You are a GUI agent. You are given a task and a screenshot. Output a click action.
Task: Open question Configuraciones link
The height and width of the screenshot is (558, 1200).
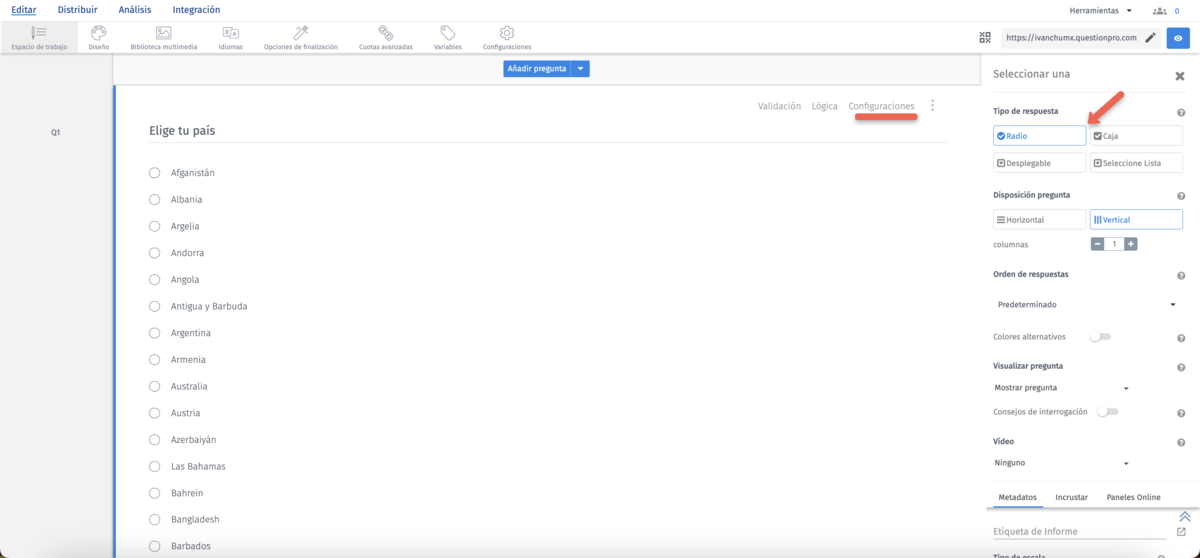coord(881,106)
